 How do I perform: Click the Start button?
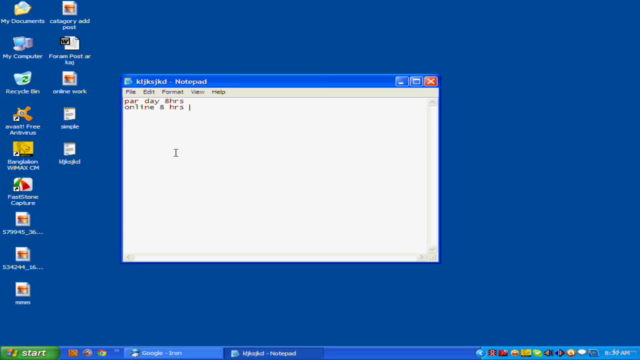click(30, 353)
